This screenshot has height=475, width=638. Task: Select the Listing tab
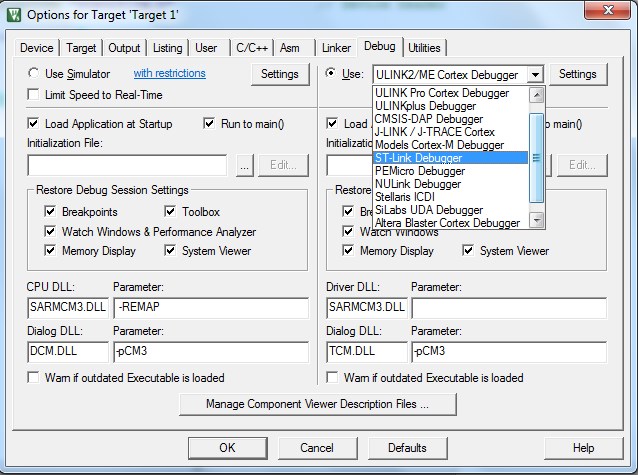point(167,48)
